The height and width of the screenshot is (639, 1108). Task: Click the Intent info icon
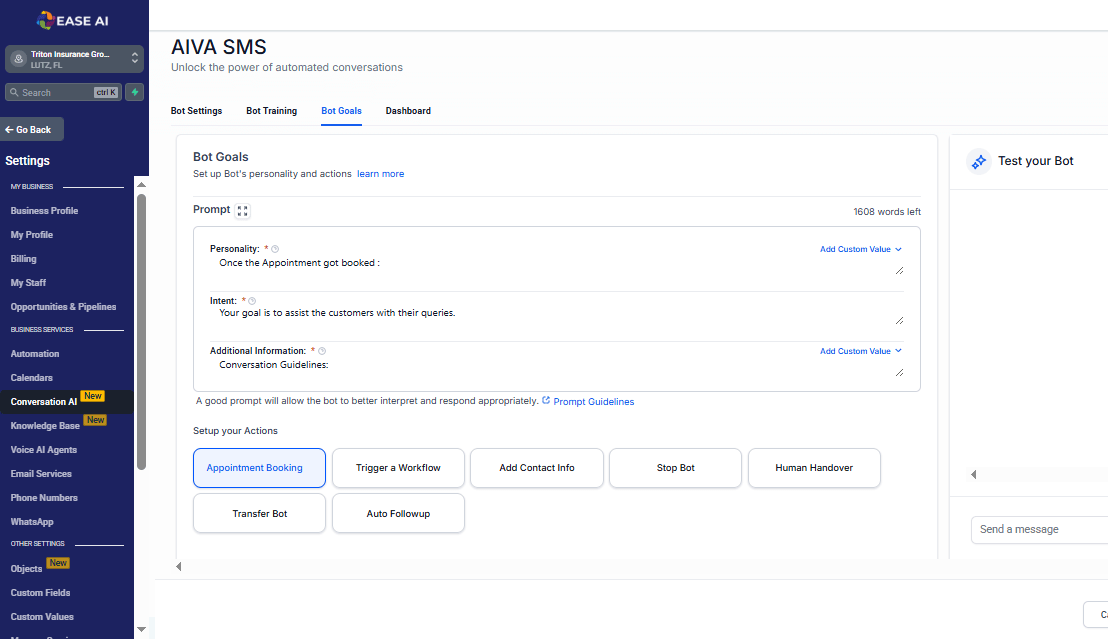252,301
